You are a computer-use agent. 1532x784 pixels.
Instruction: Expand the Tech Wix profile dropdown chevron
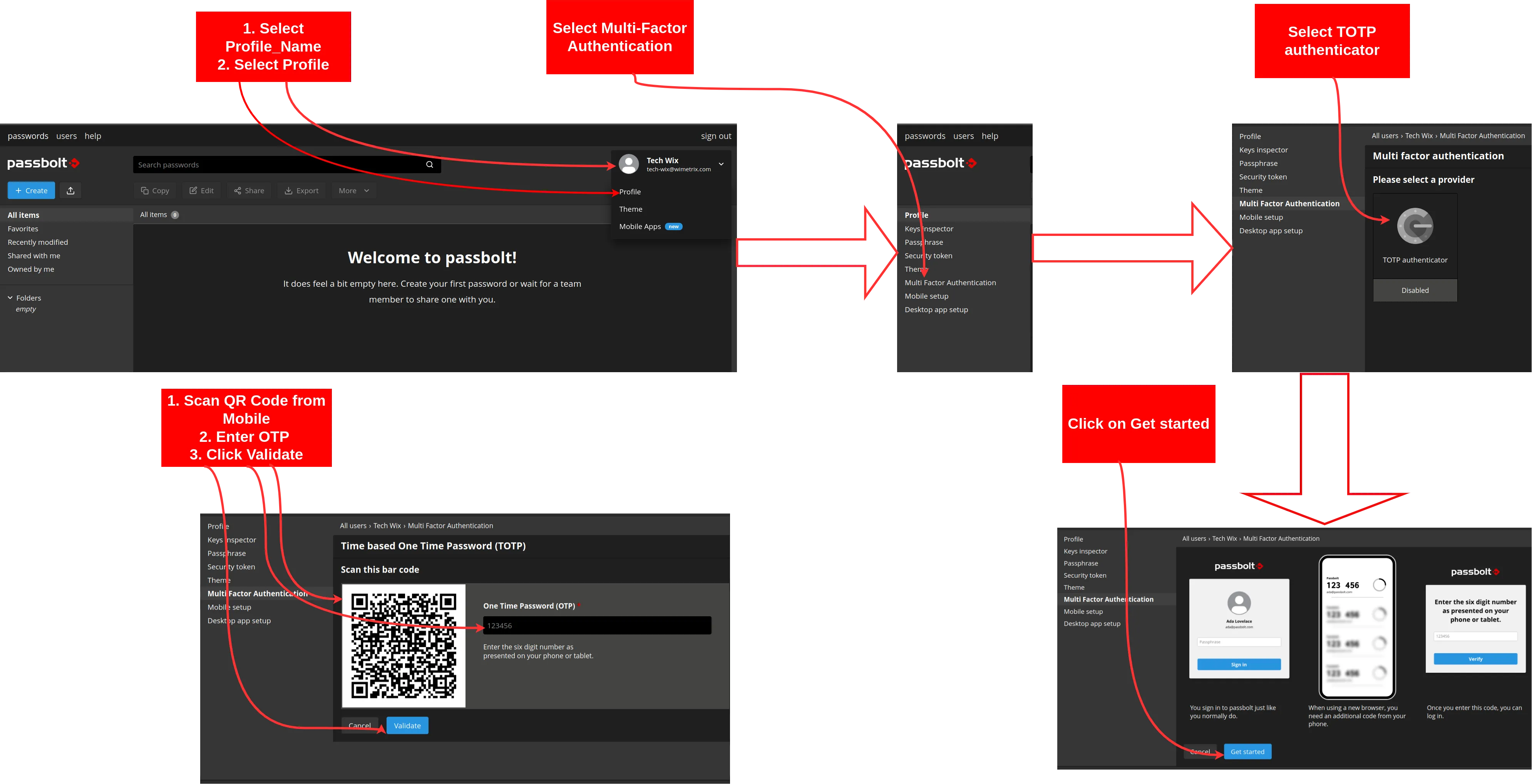pos(721,164)
